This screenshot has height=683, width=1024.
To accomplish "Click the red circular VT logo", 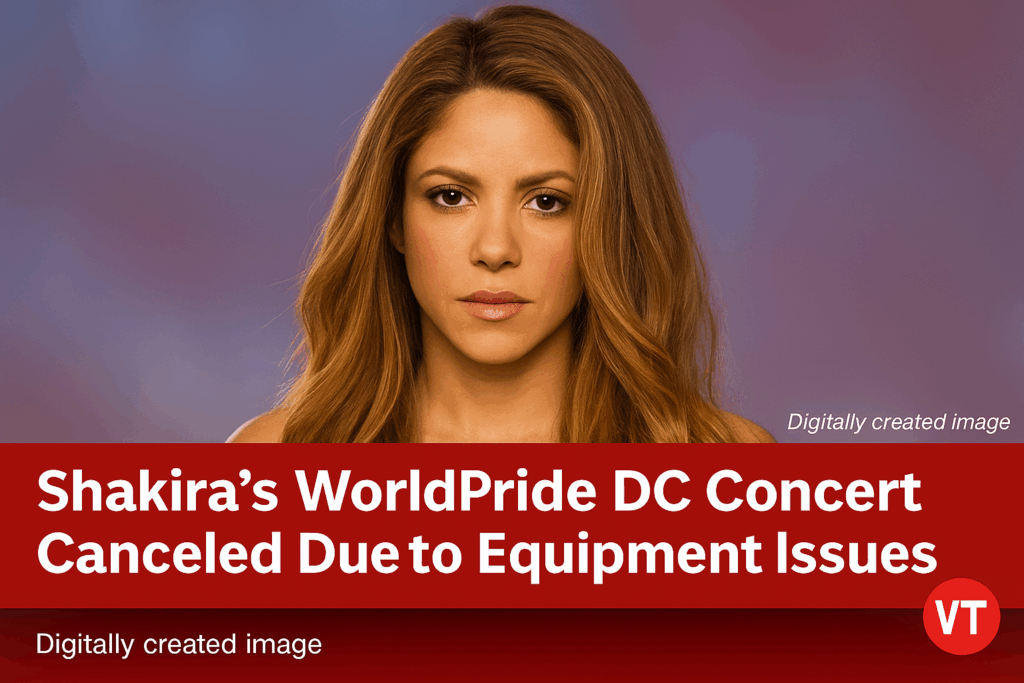I will 961,616.
